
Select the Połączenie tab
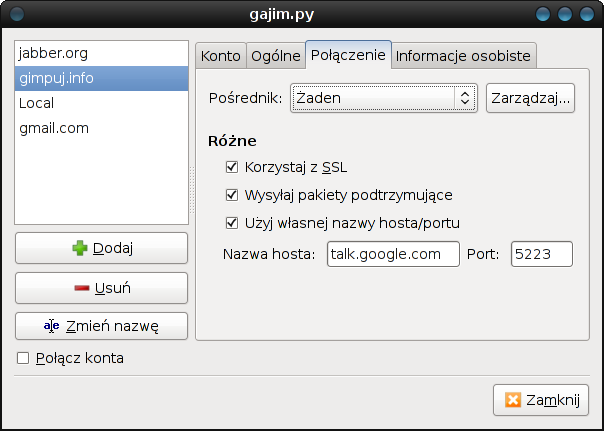[348, 55]
